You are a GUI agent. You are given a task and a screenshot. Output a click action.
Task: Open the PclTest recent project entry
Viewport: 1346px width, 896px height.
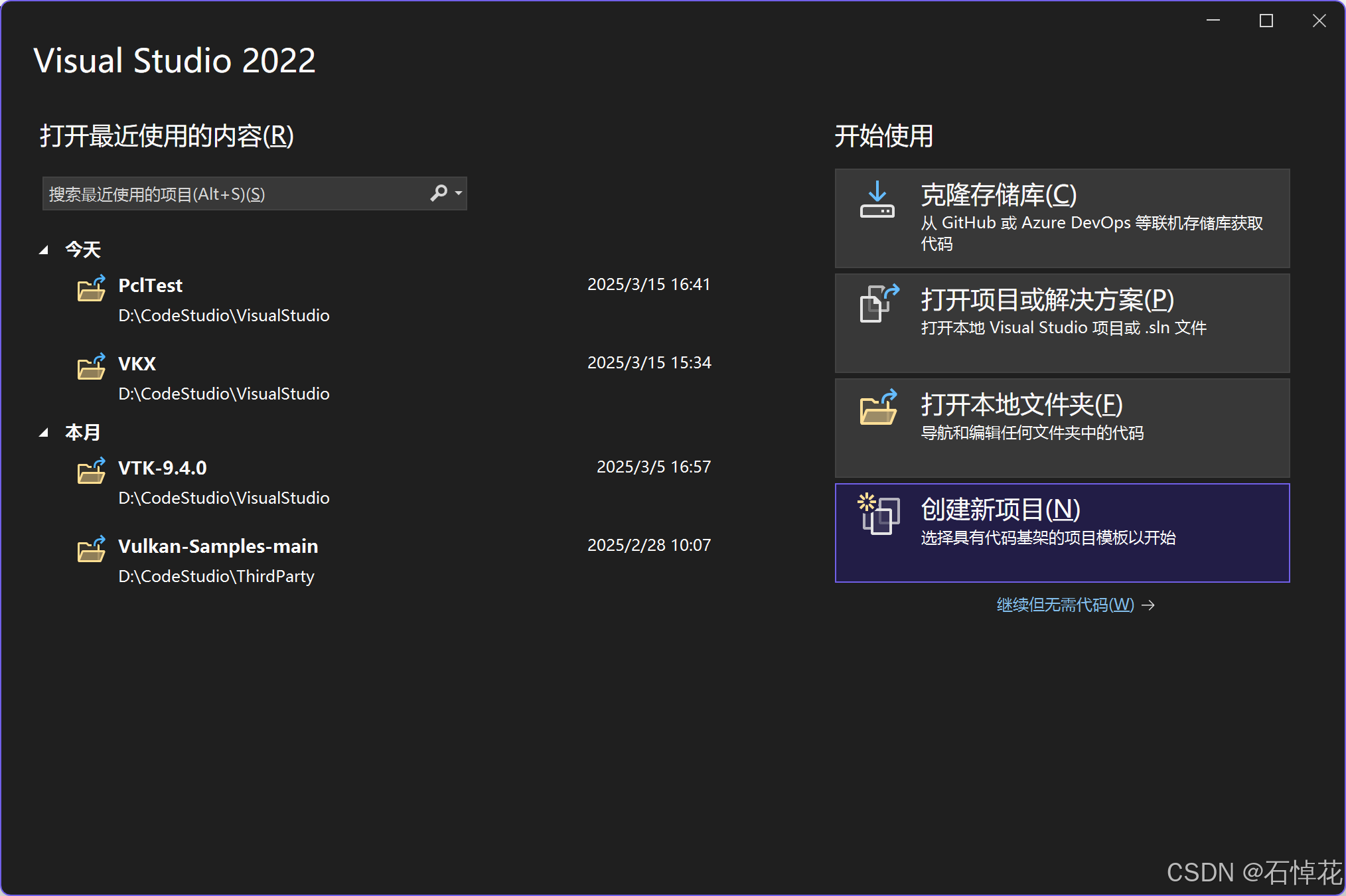[x=150, y=285]
